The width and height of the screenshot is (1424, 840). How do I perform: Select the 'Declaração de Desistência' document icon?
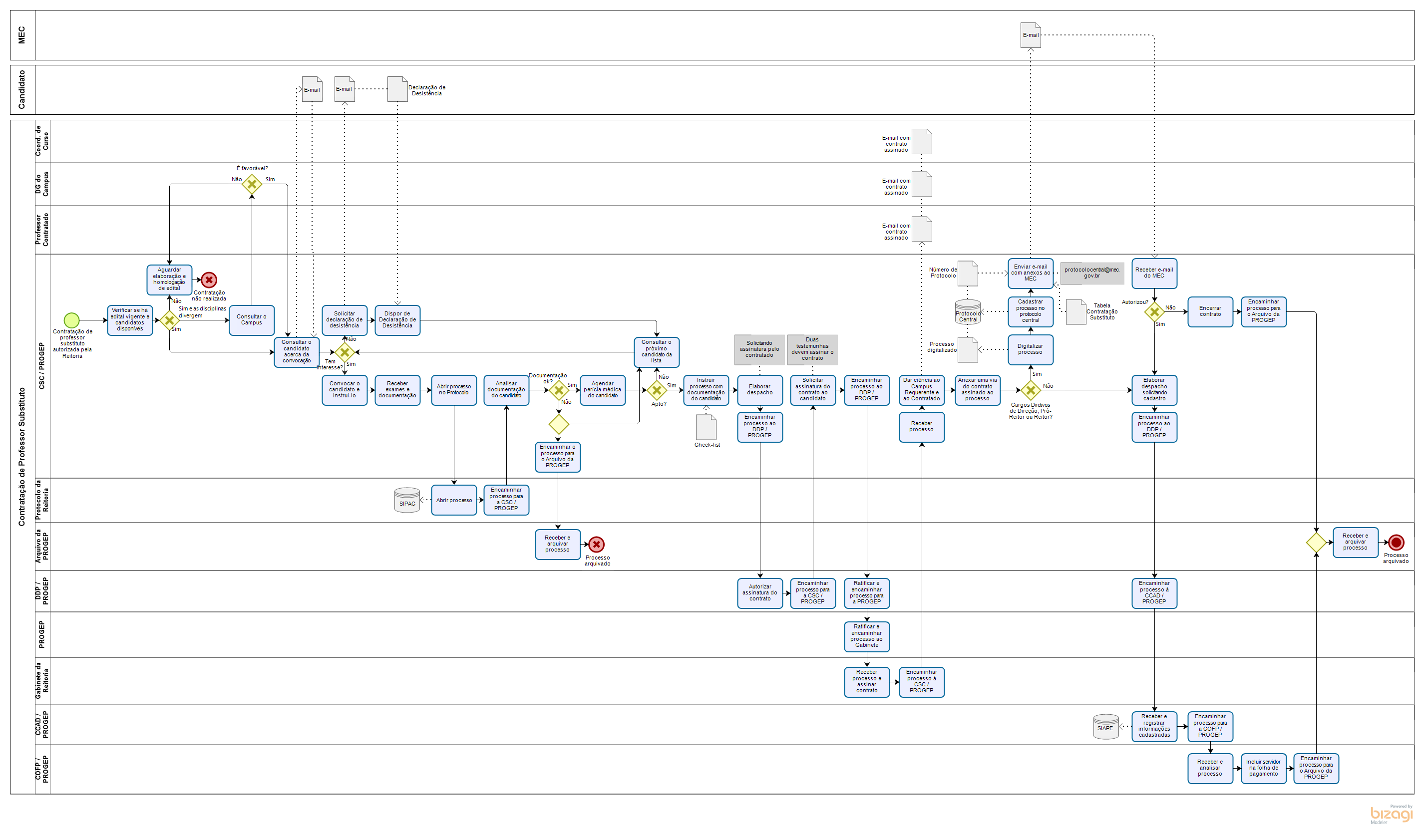[397, 89]
